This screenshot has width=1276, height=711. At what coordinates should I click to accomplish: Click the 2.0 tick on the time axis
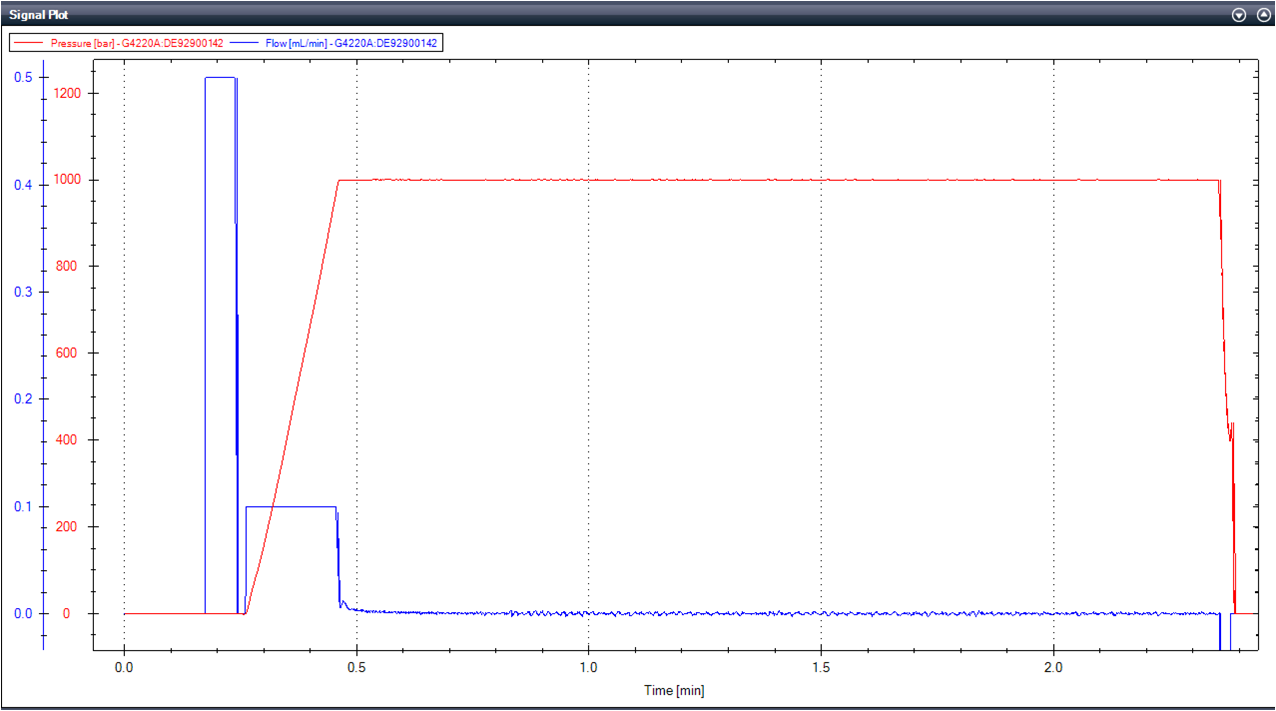pos(1053,666)
